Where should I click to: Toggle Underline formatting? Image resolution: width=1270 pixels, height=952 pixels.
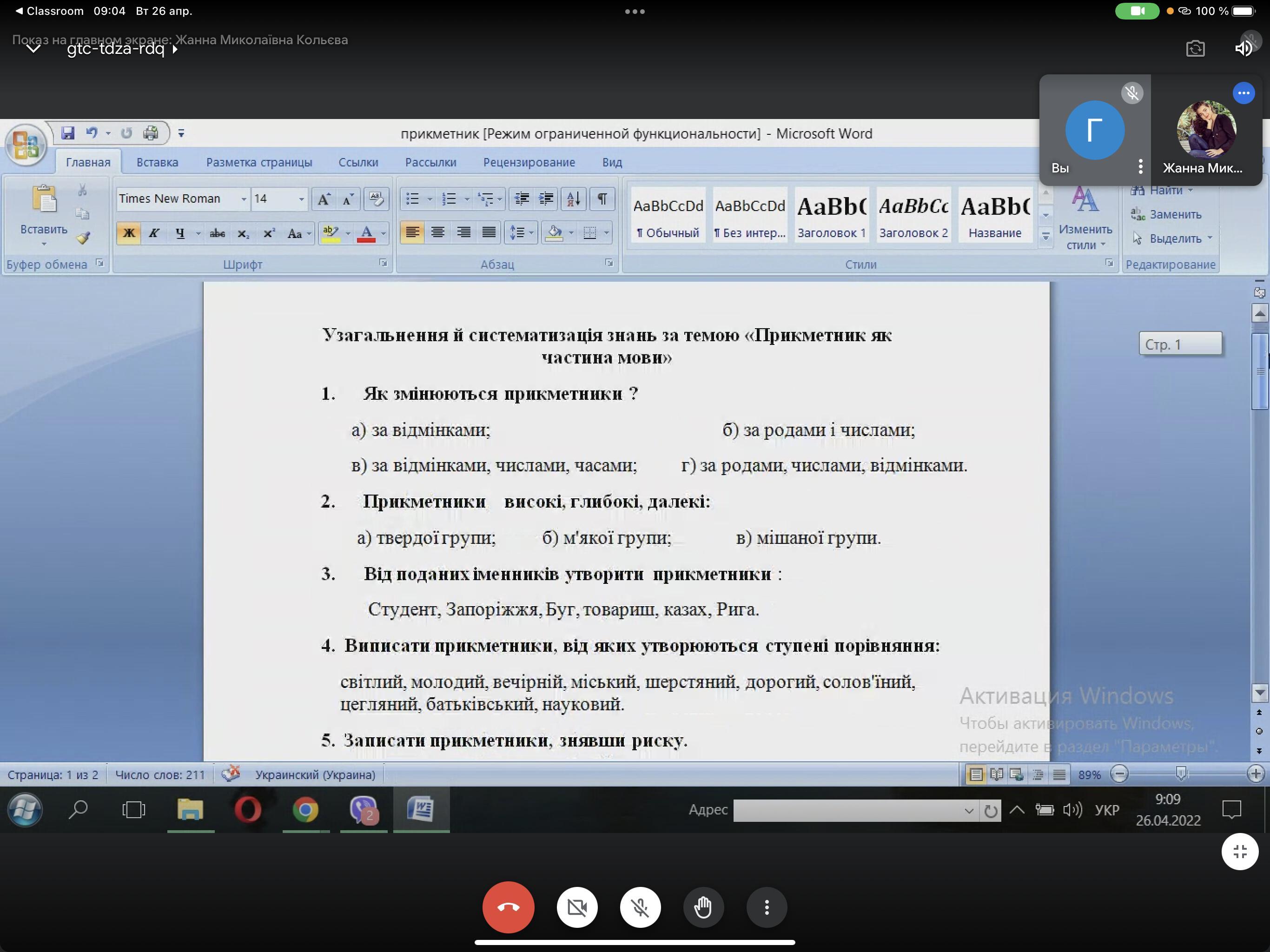coord(180,233)
